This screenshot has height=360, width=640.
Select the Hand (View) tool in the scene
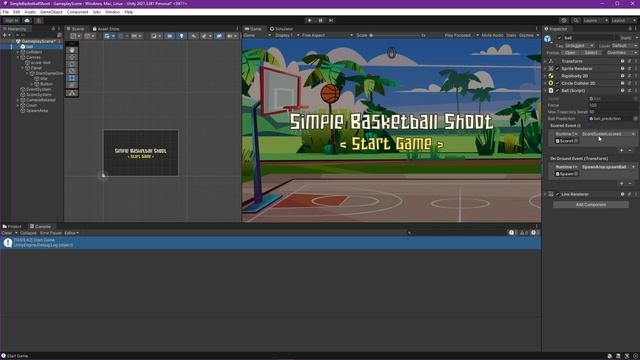pos(72,50)
